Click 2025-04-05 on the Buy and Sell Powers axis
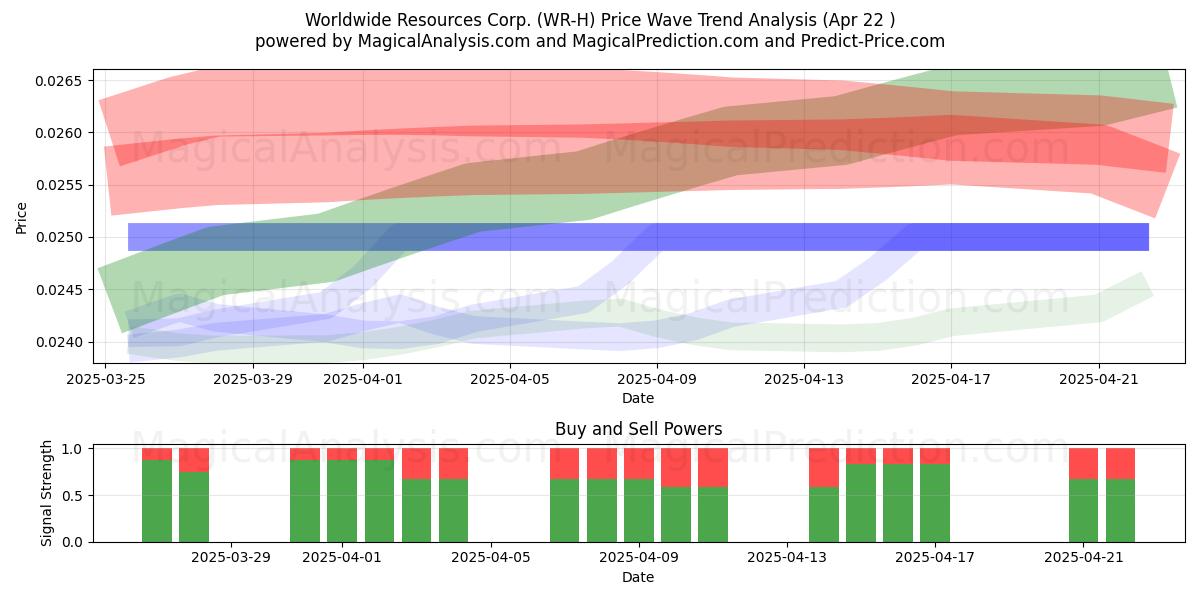This screenshot has height=600, width=1200. coord(490,558)
